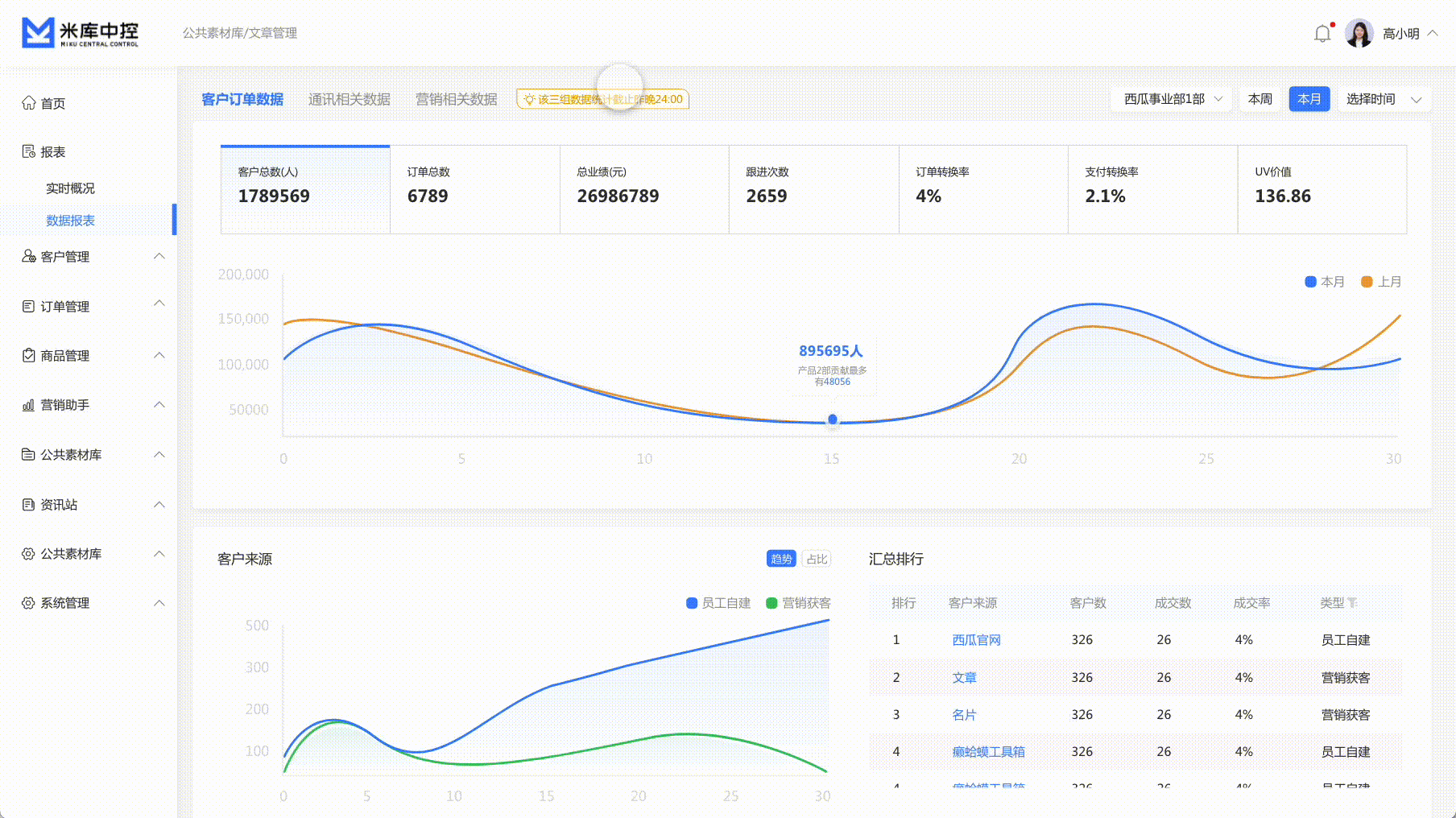Click the 成交率 column header
Screen dimensions: 1456x818
(x=1251, y=603)
